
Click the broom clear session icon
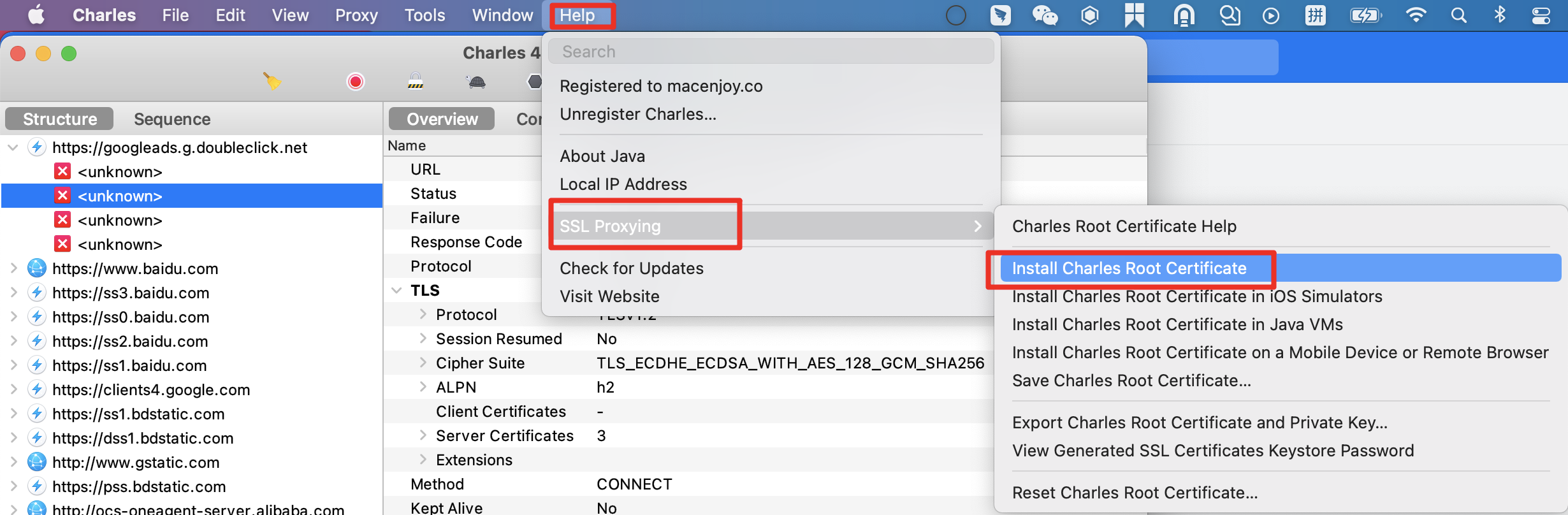coord(272,81)
